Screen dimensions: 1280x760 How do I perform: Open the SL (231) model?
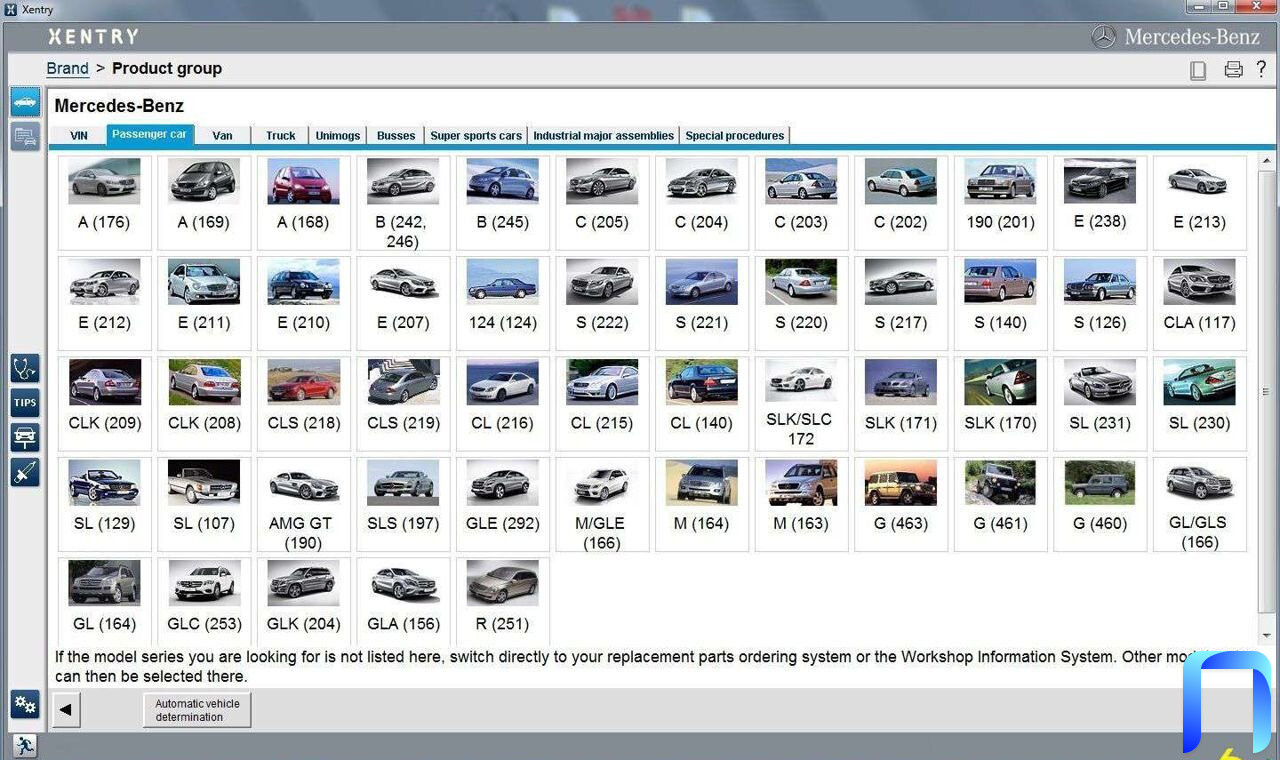click(x=1100, y=404)
